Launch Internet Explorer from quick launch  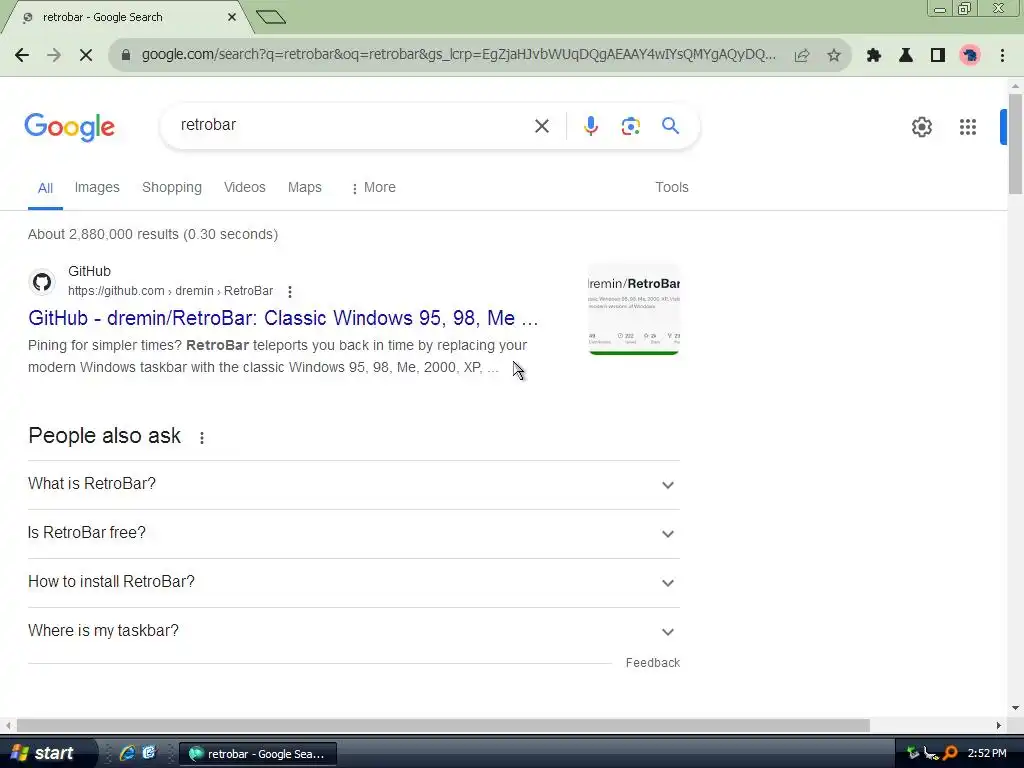tap(127, 753)
